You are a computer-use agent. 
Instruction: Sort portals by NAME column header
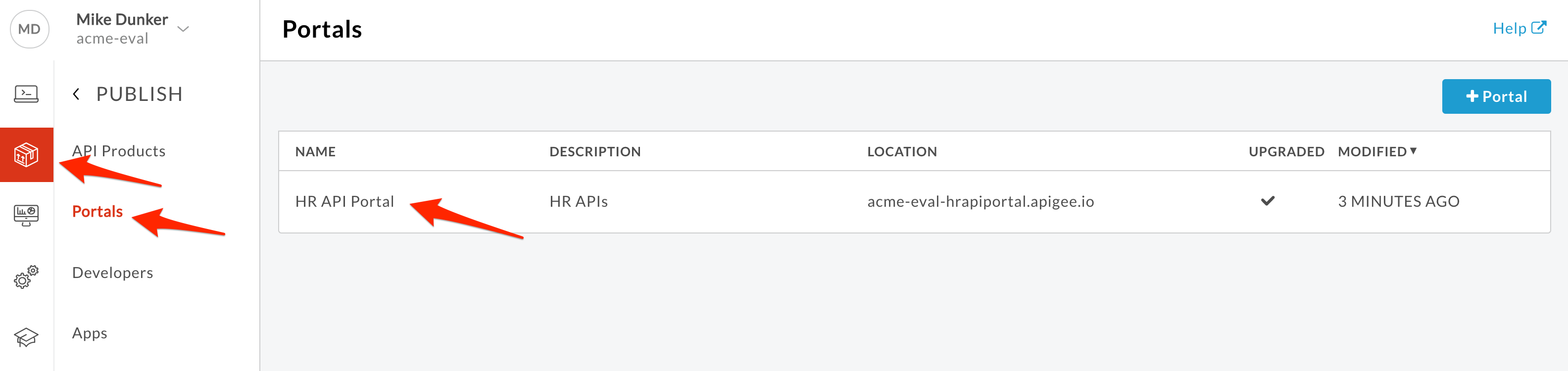[315, 151]
